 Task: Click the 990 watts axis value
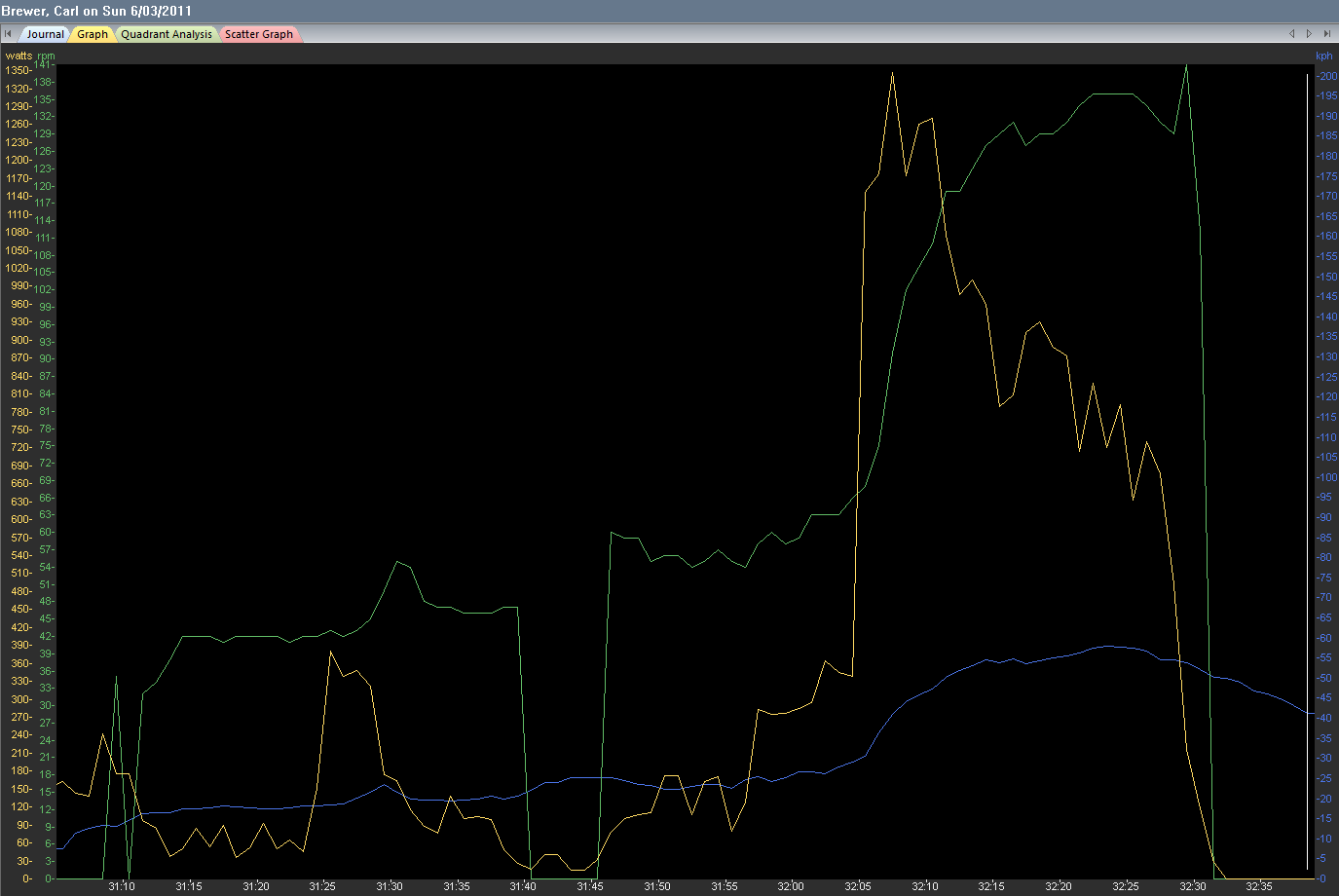[20, 285]
